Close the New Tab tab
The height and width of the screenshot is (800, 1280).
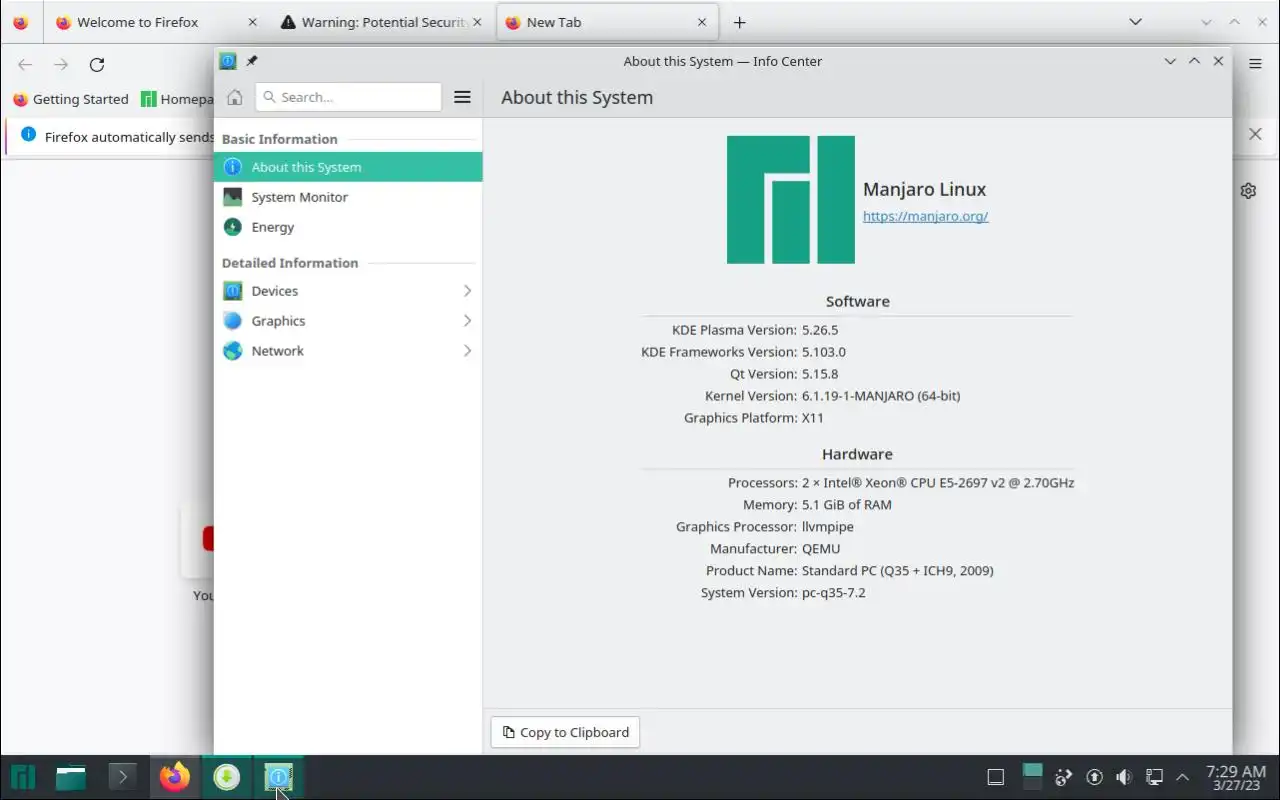tap(702, 22)
